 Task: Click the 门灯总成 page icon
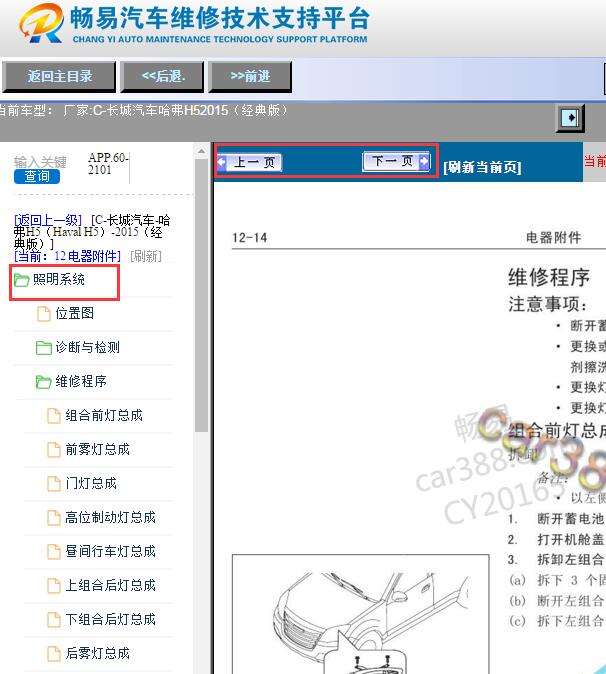click(x=54, y=484)
